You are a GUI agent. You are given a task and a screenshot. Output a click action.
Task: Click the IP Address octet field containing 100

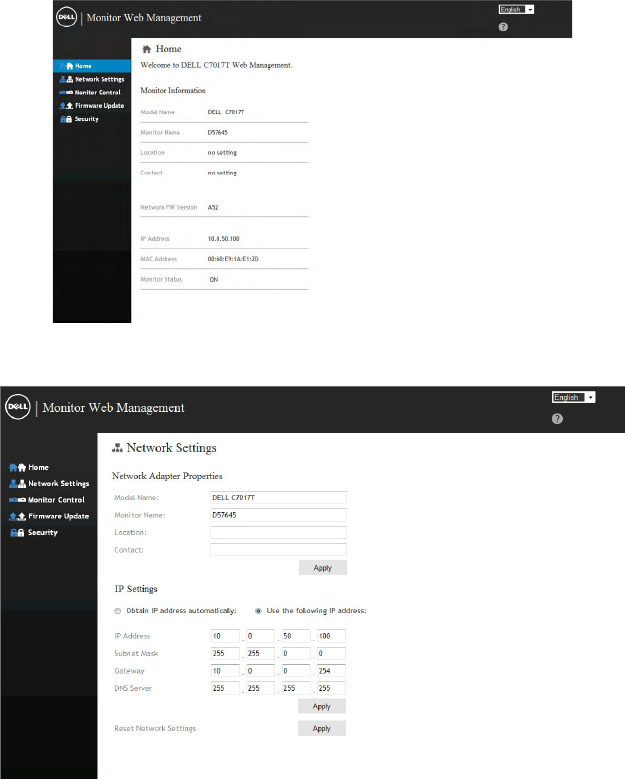click(331, 636)
